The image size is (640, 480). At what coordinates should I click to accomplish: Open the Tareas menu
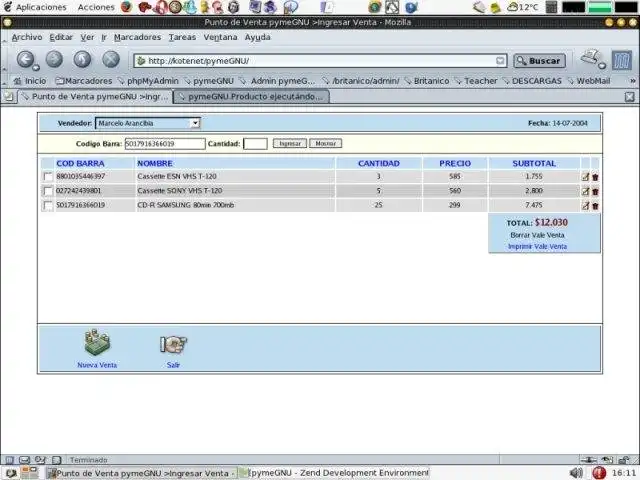182,37
